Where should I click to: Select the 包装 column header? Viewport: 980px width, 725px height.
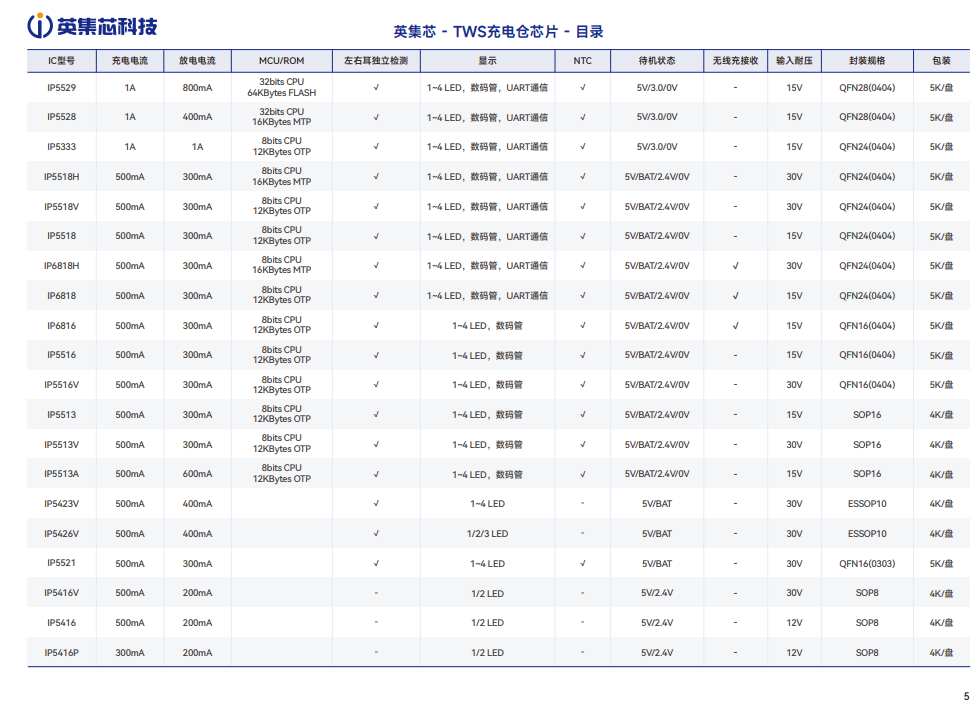click(941, 61)
